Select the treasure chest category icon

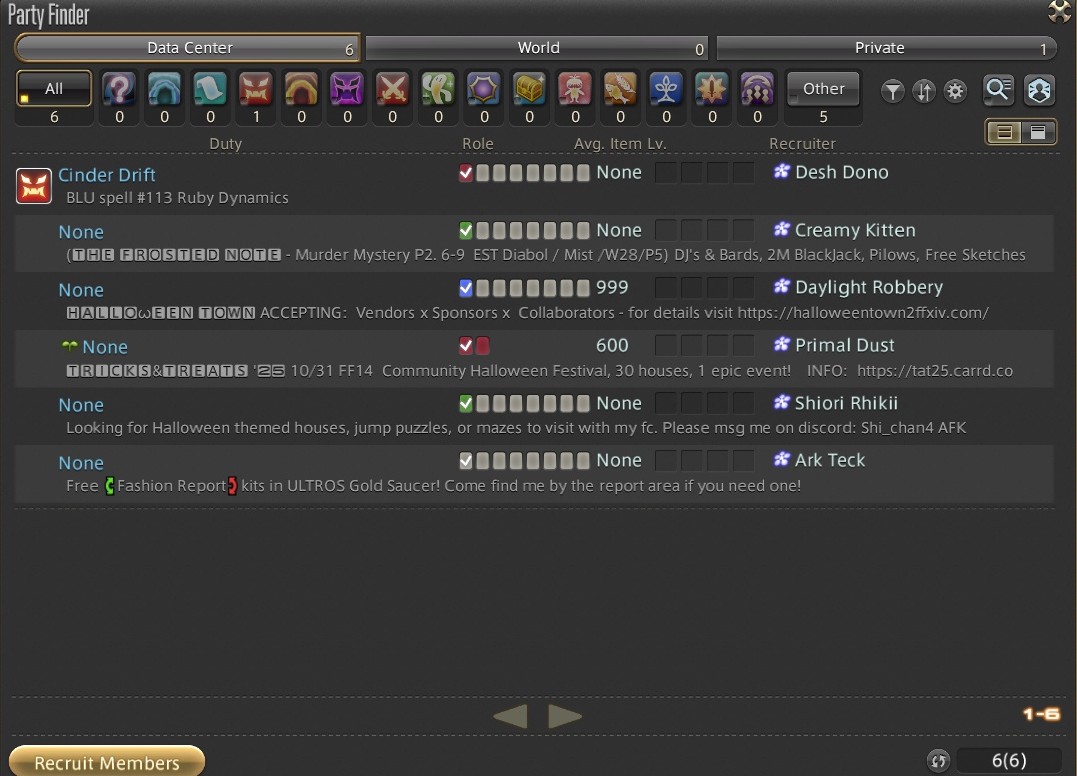[x=530, y=89]
